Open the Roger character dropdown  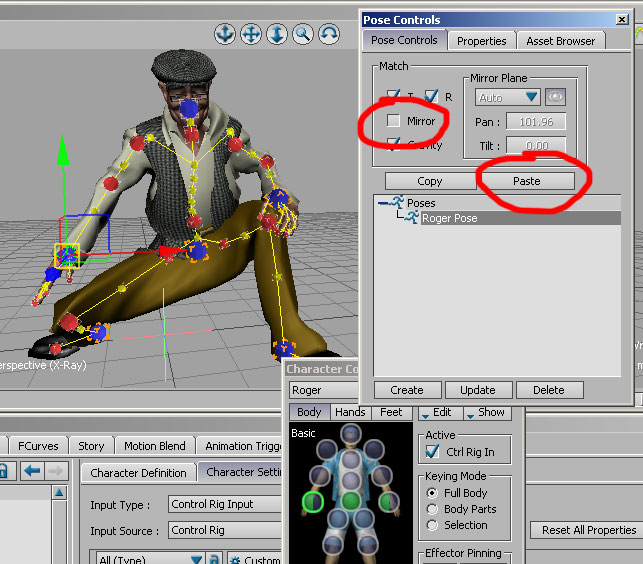324,390
